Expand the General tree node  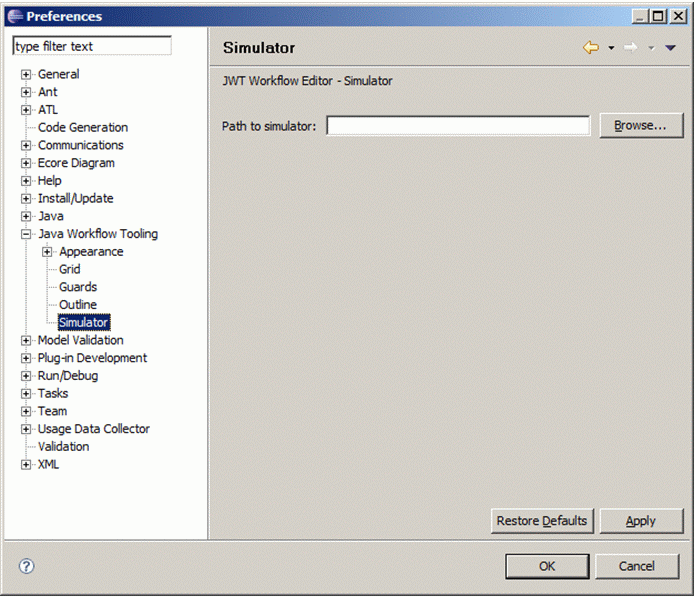point(26,74)
